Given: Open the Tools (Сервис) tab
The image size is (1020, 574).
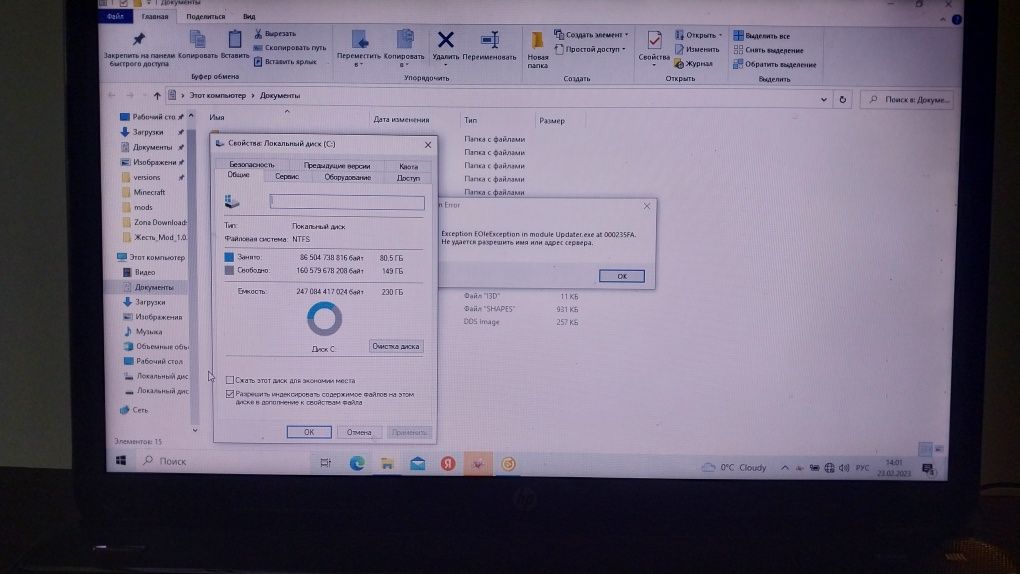Looking at the screenshot, I should click(x=287, y=176).
